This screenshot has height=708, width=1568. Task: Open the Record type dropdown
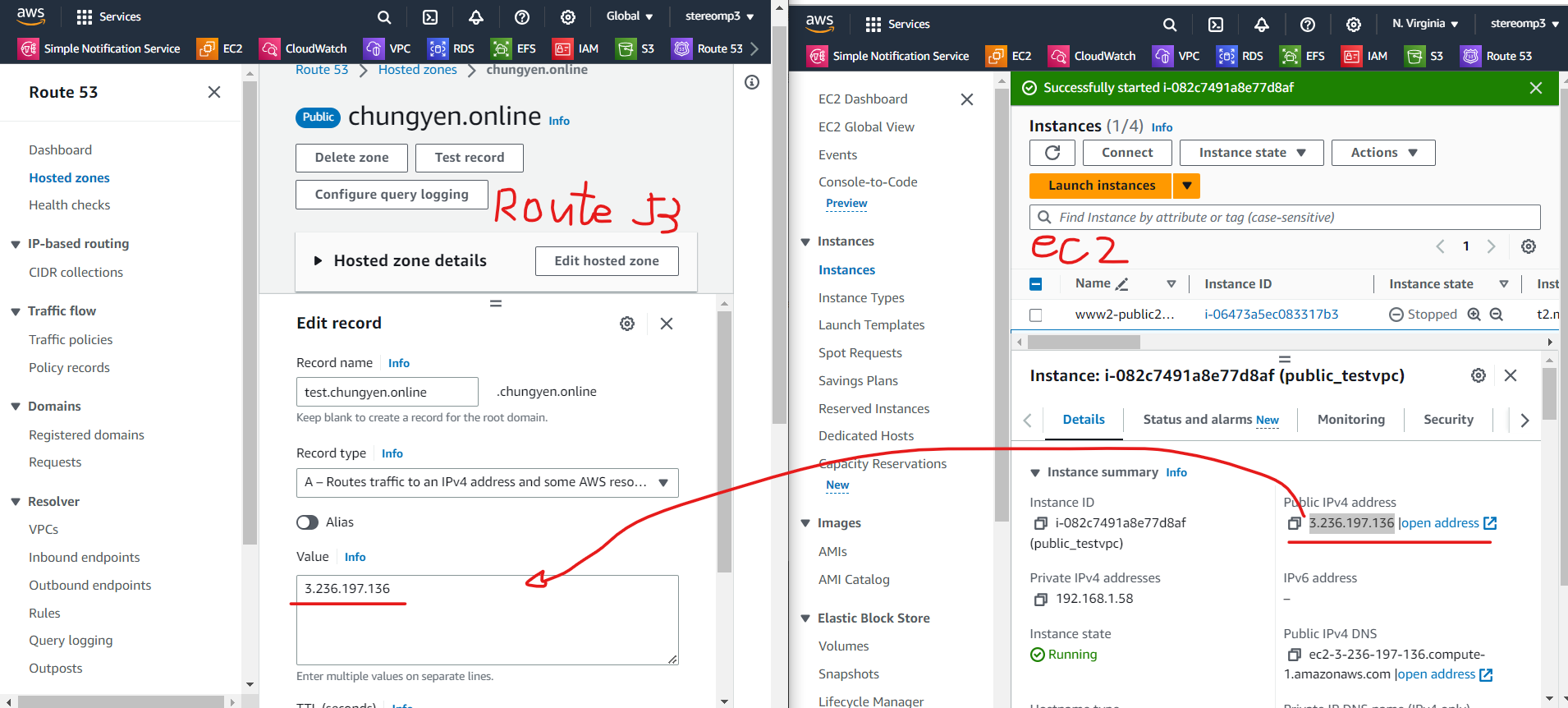488,483
